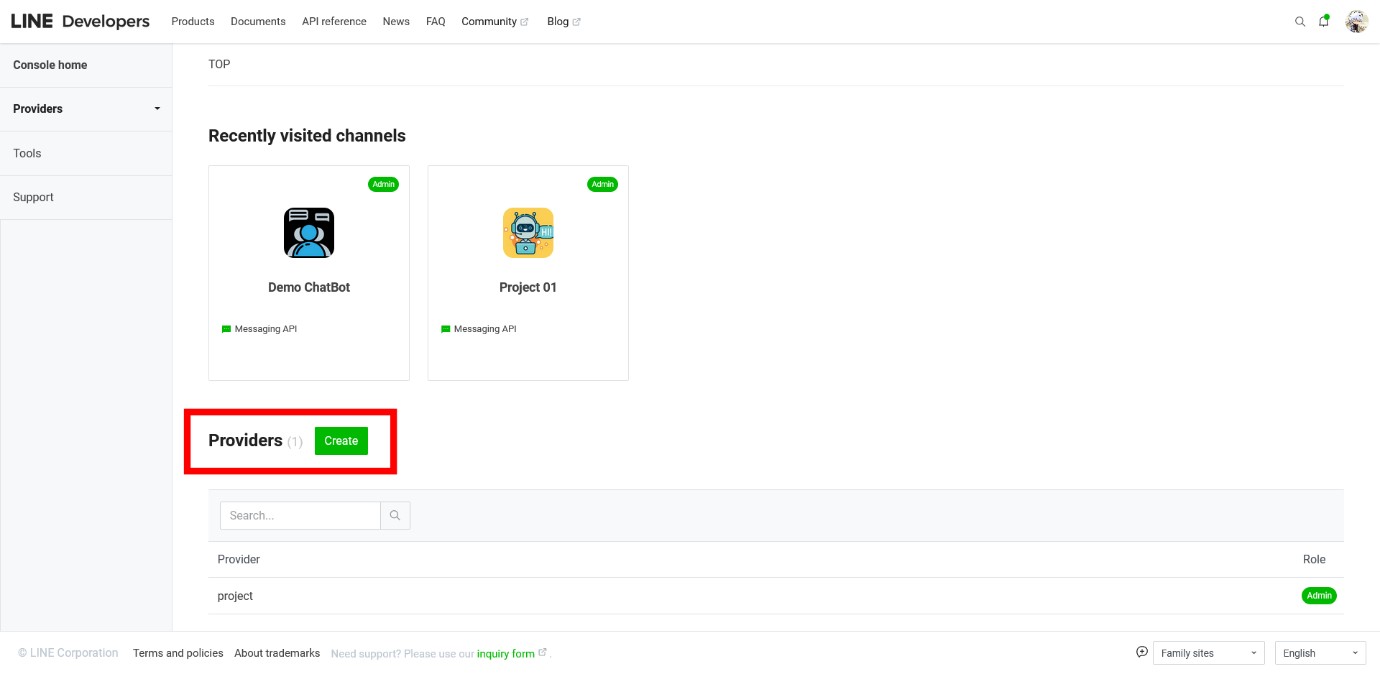1380x674 pixels.
Task: Click the Project 01 robot icon
Action: 528,233
